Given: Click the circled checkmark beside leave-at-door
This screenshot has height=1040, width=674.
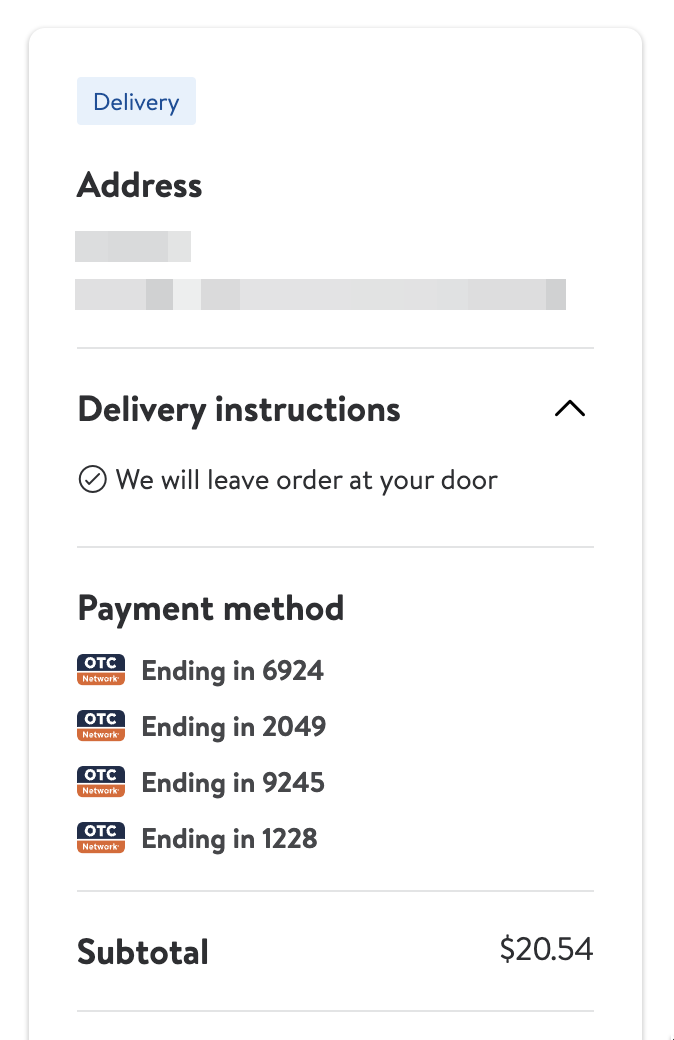Looking at the screenshot, I should 92,481.
